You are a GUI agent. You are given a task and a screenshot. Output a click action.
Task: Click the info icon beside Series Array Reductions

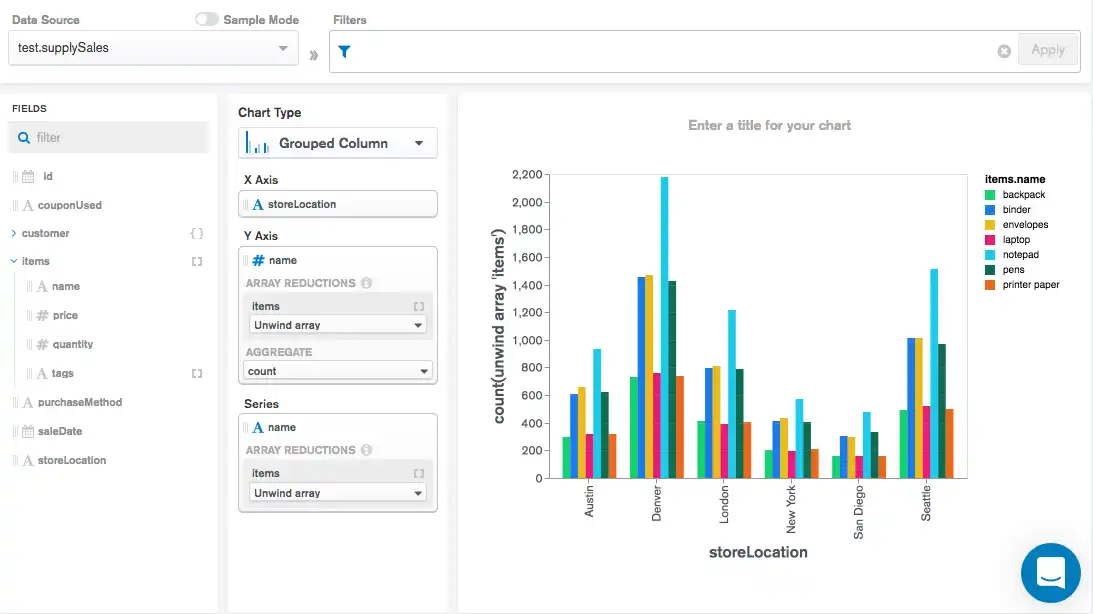(366, 450)
